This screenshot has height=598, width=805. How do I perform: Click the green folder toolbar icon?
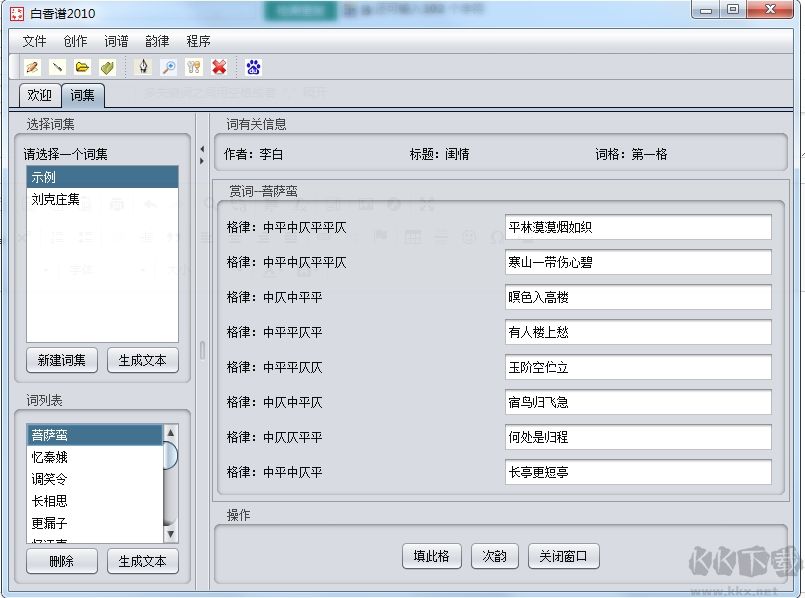(107, 67)
